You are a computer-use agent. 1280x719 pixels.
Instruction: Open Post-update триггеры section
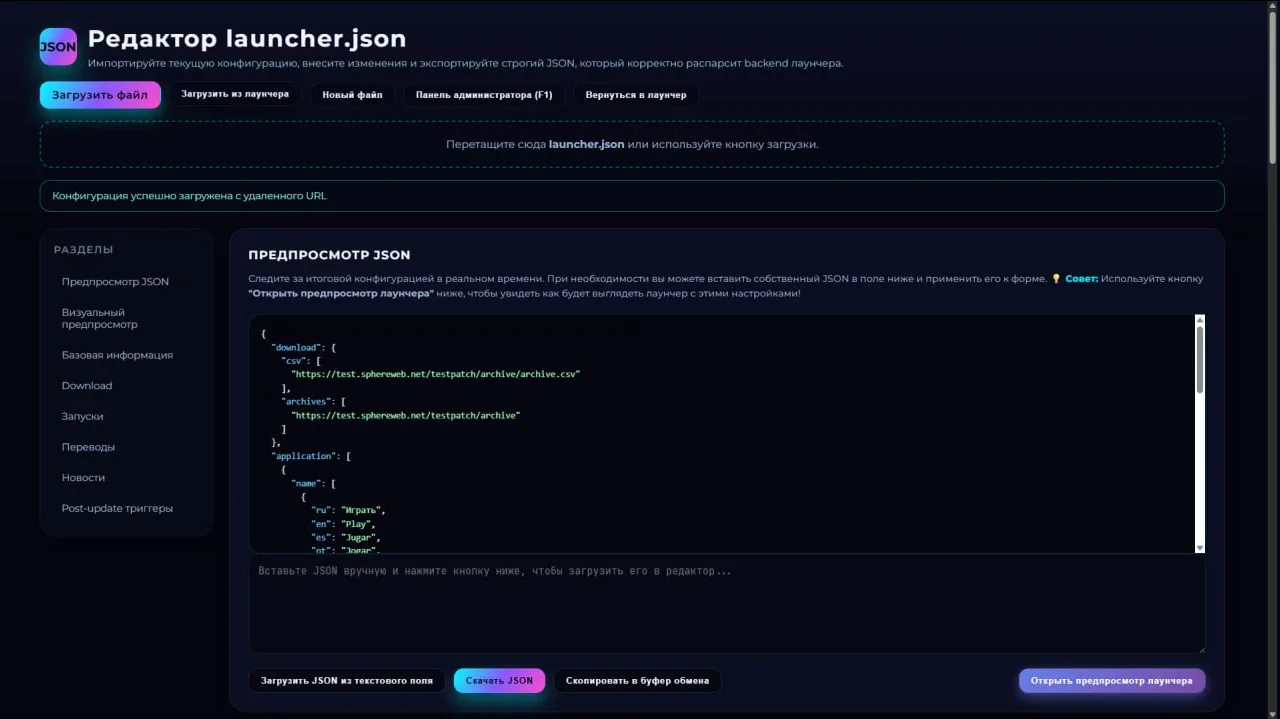(117, 509)
